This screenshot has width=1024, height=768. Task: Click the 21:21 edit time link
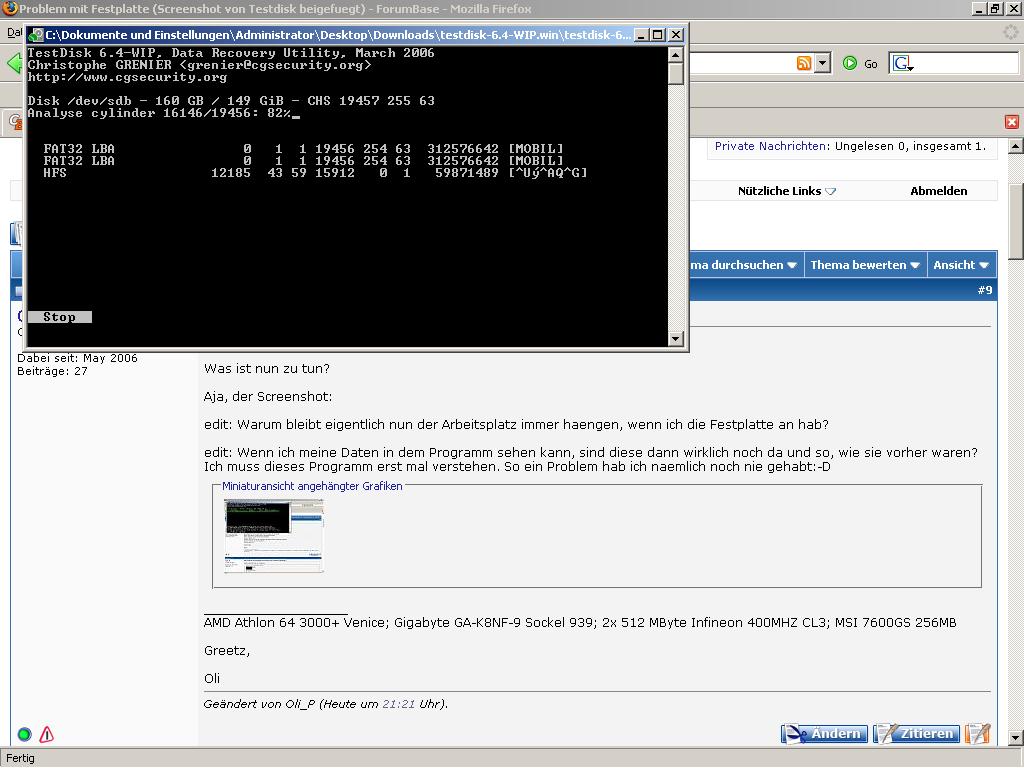coord(398,704)
